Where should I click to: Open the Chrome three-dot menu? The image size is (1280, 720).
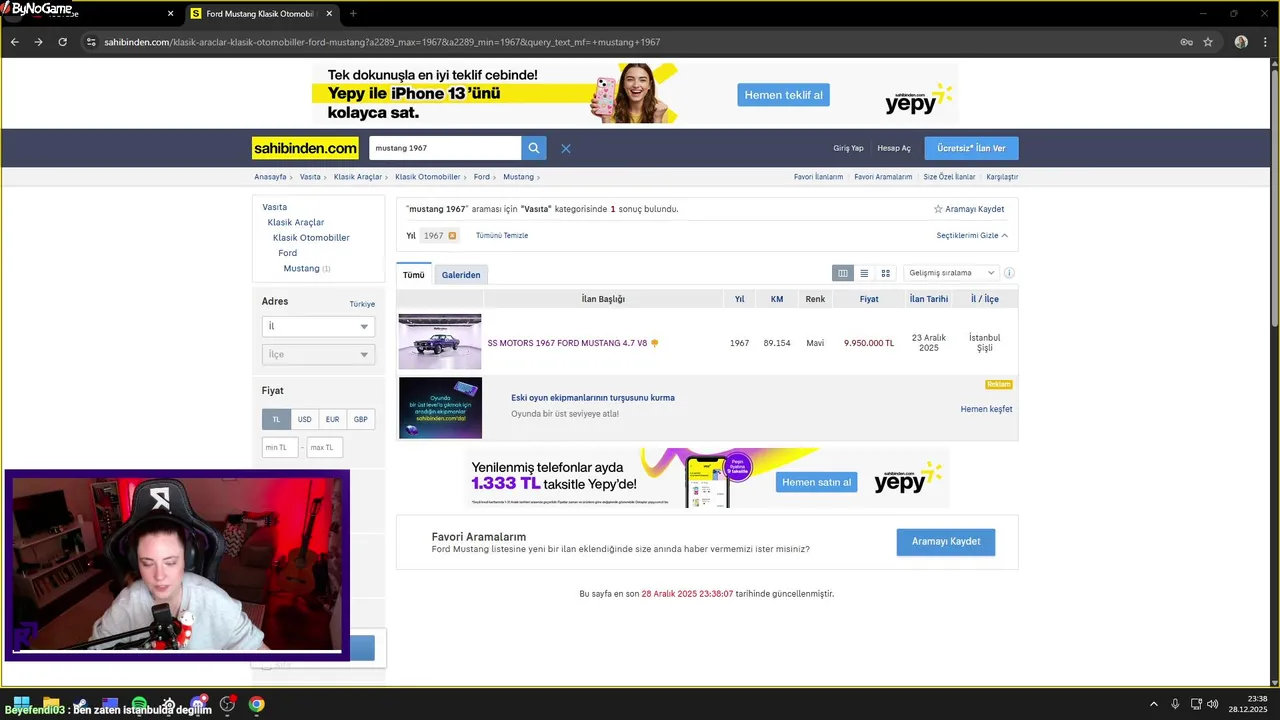pos(1265,42)
